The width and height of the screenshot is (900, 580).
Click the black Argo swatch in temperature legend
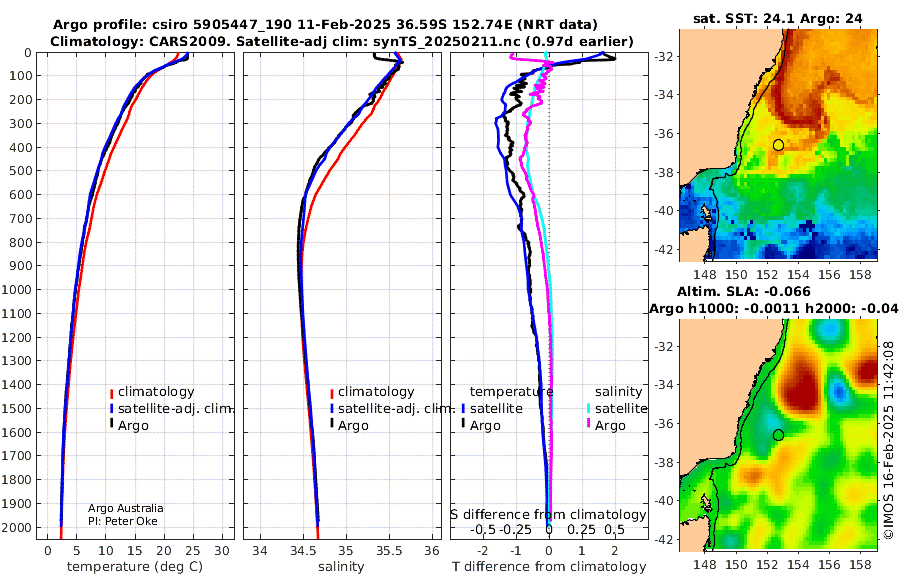111,424
